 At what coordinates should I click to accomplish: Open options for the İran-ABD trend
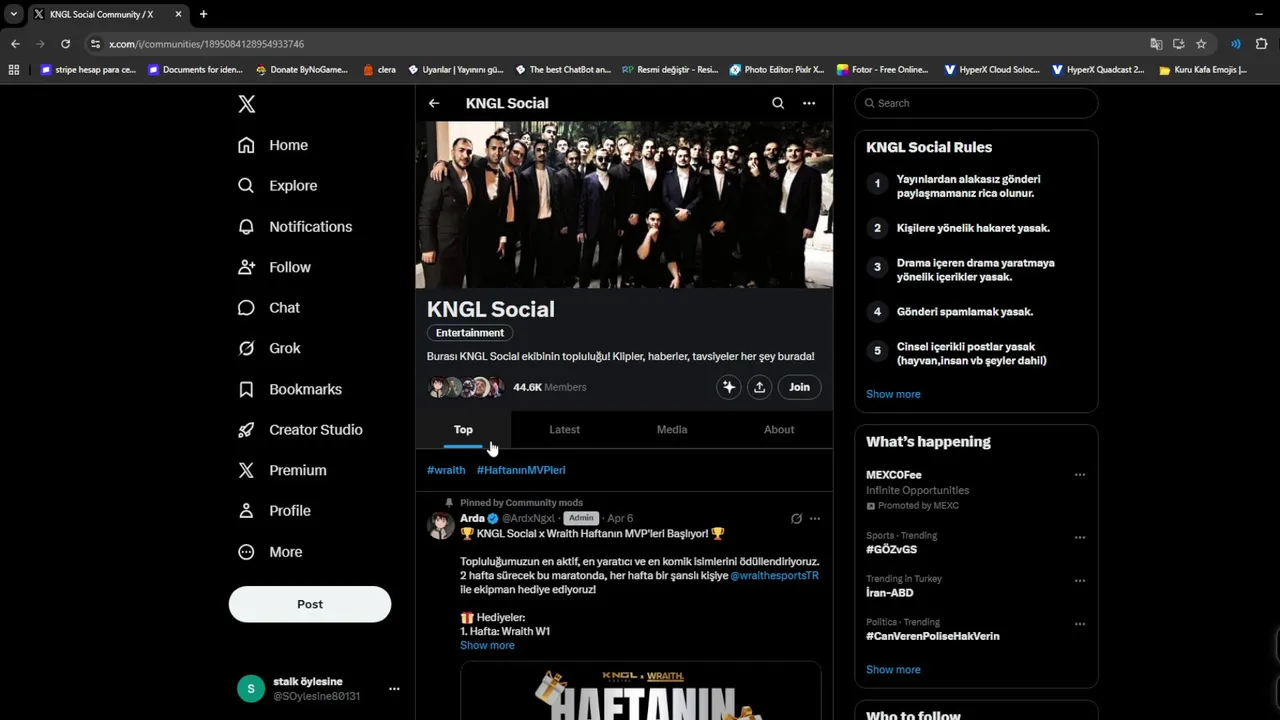[x=1080, y=580]
